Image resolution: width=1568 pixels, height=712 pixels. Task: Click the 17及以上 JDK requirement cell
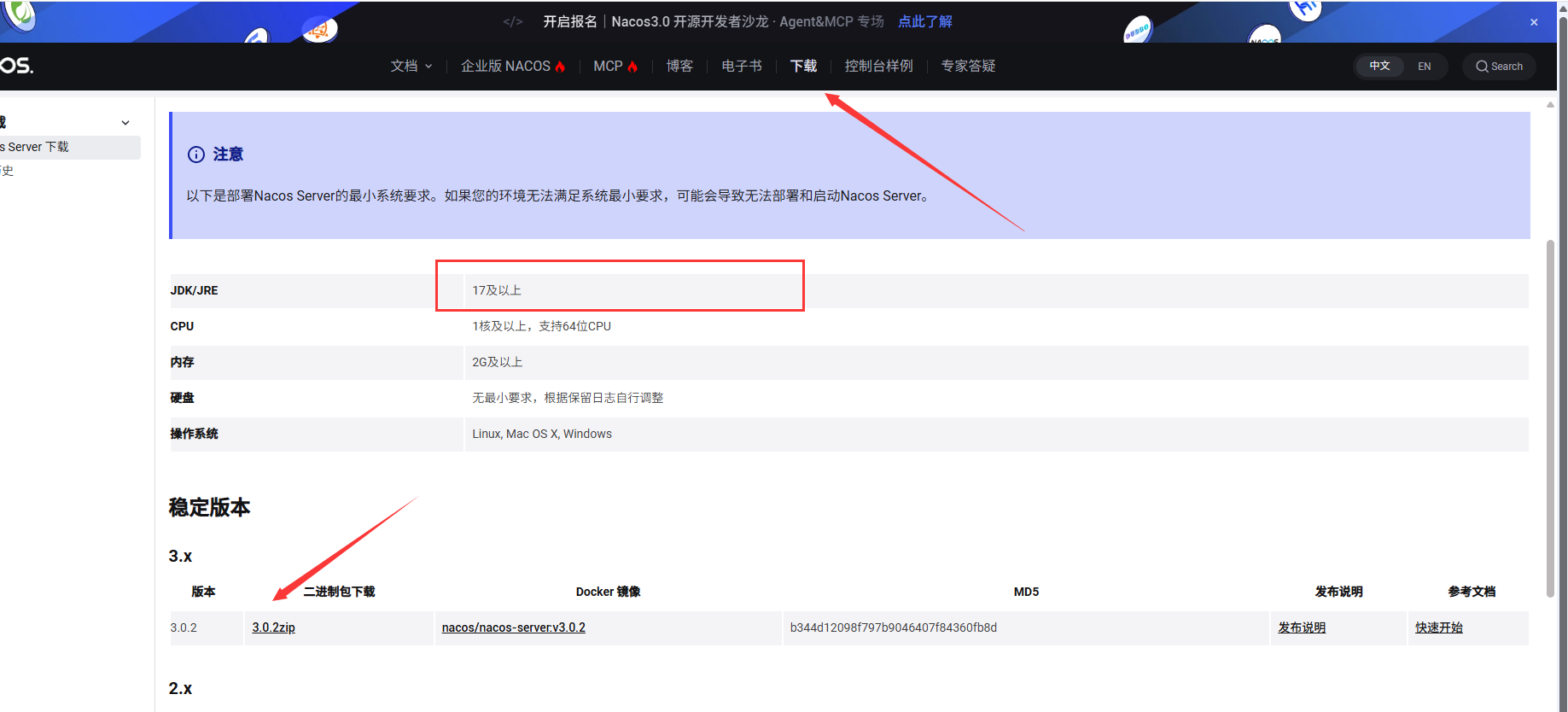(x=996, y=290)
